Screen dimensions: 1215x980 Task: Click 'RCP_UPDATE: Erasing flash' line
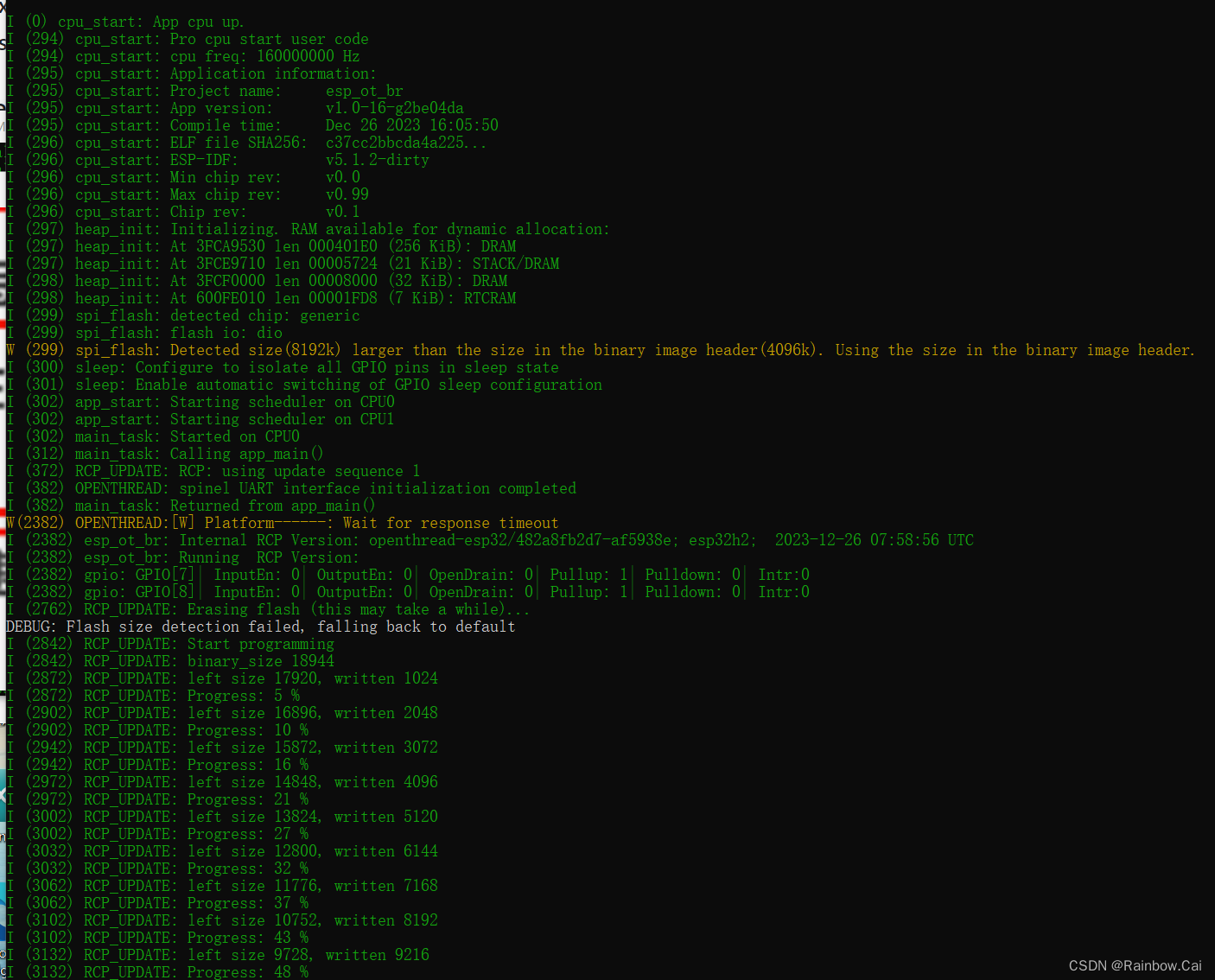coord(268,609)
